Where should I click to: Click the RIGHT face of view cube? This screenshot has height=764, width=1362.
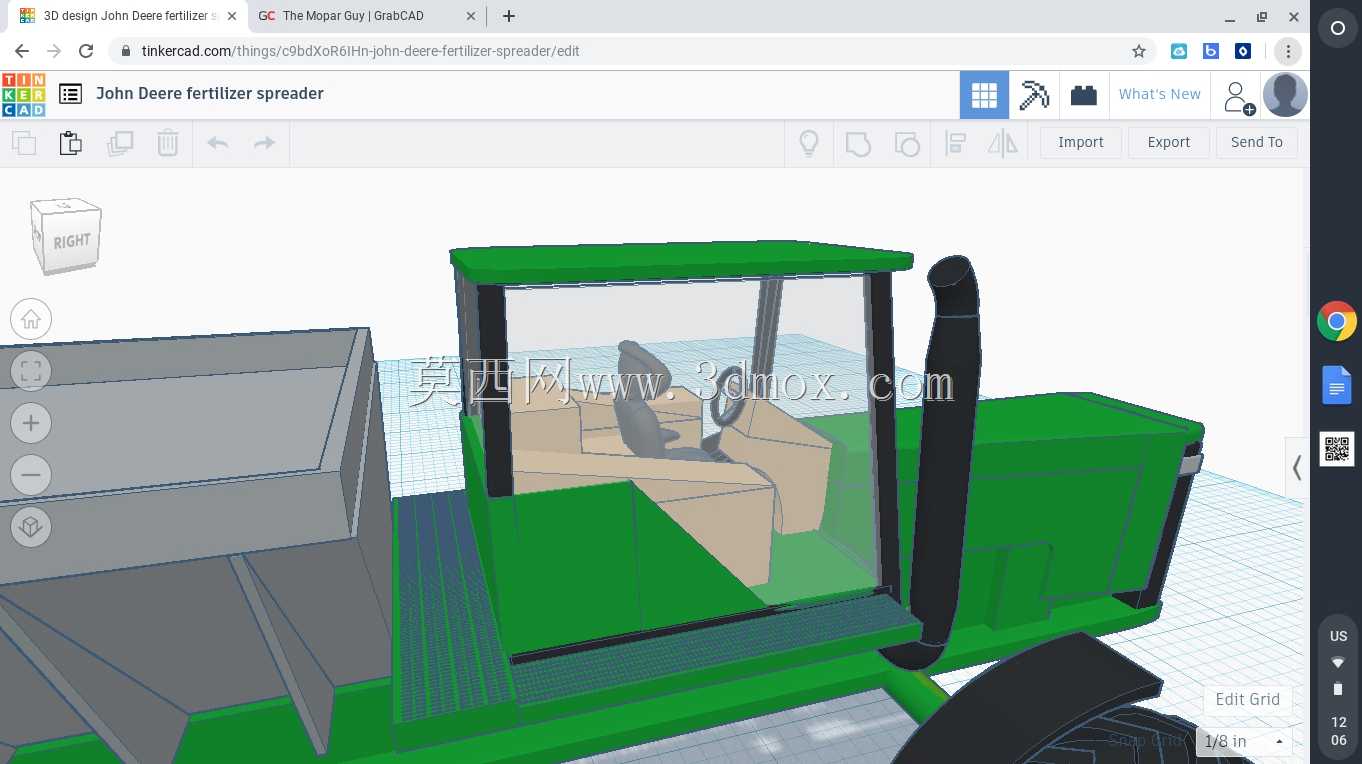pyautogui.click(x=72, y=241)
